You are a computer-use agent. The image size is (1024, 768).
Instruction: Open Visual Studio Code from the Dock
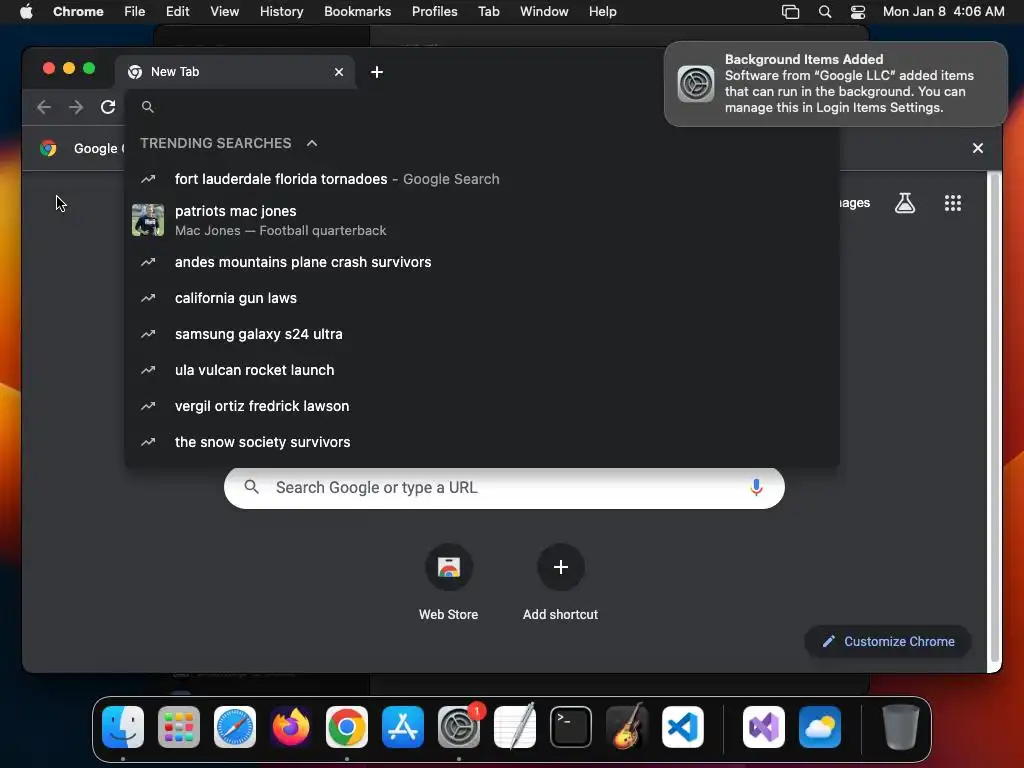tap(682, 727)
